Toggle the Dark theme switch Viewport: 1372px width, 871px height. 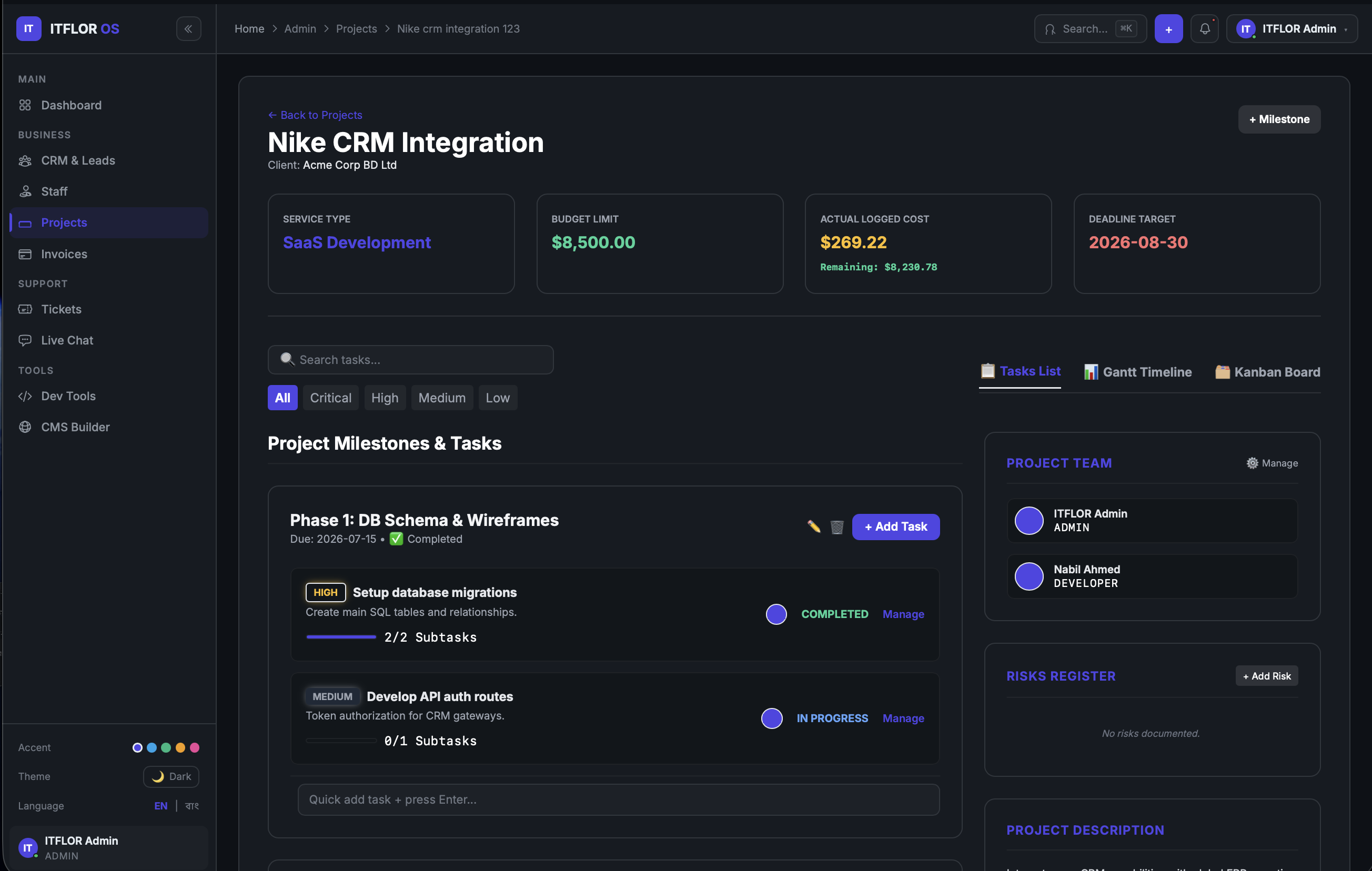tap(171, 776)
